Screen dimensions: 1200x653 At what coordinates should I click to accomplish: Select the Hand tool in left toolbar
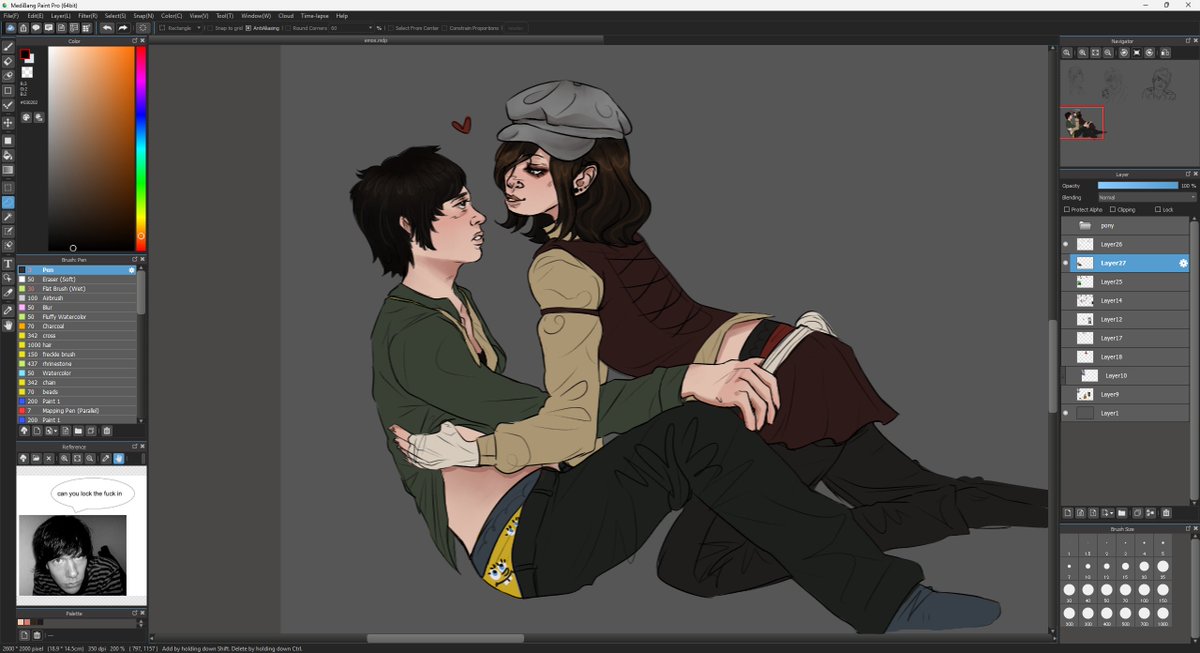[x=8, y=325]
